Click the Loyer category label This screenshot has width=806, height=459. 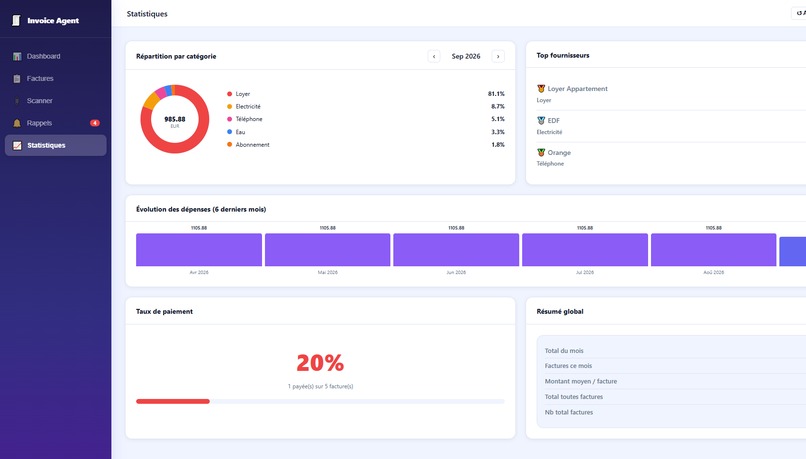coord(243,94)
